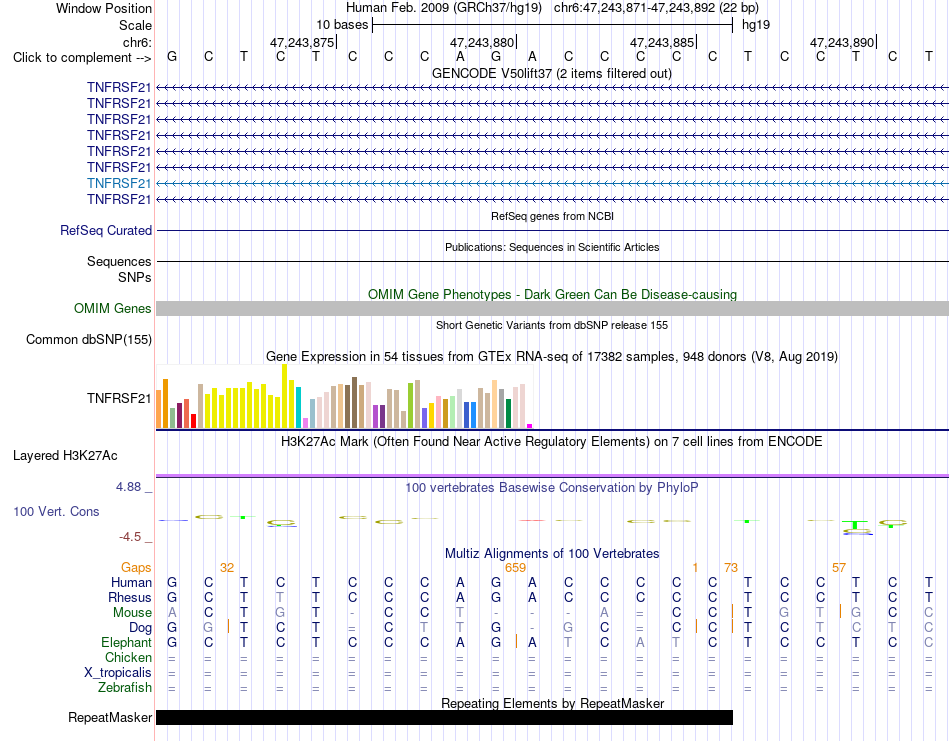Click the chr6: ruler label
The height and width of the screenshot is (741, 950).
[x=137, y=42]
